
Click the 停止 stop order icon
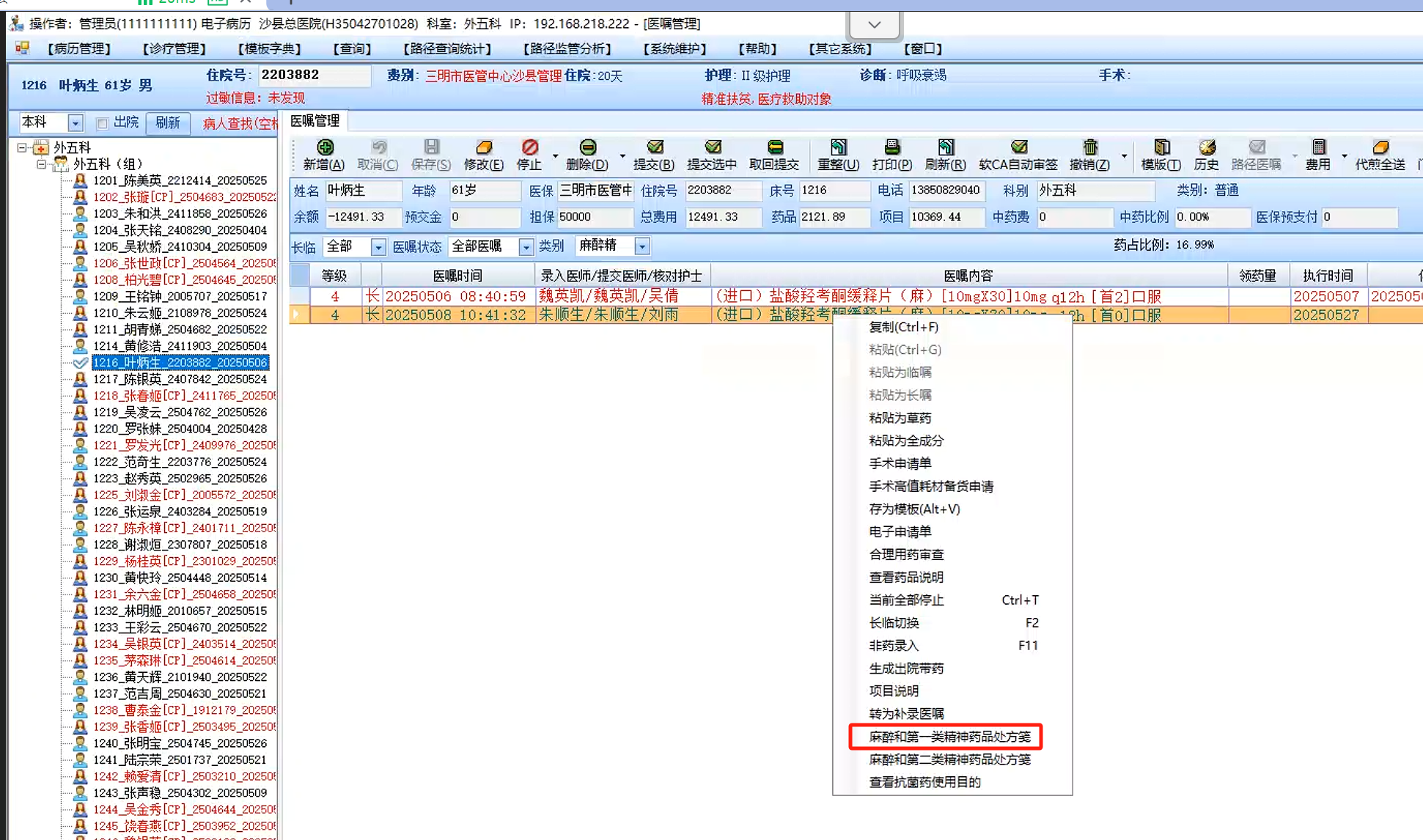point(529,148)
